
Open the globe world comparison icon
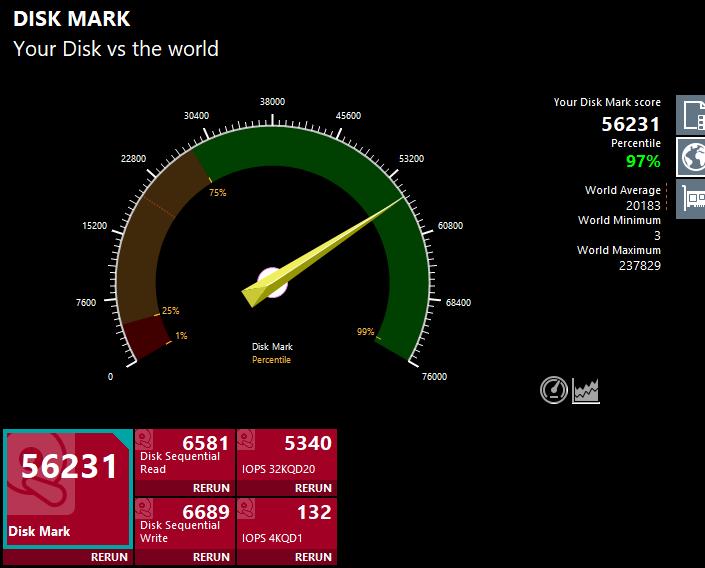[x=691, y=157]
